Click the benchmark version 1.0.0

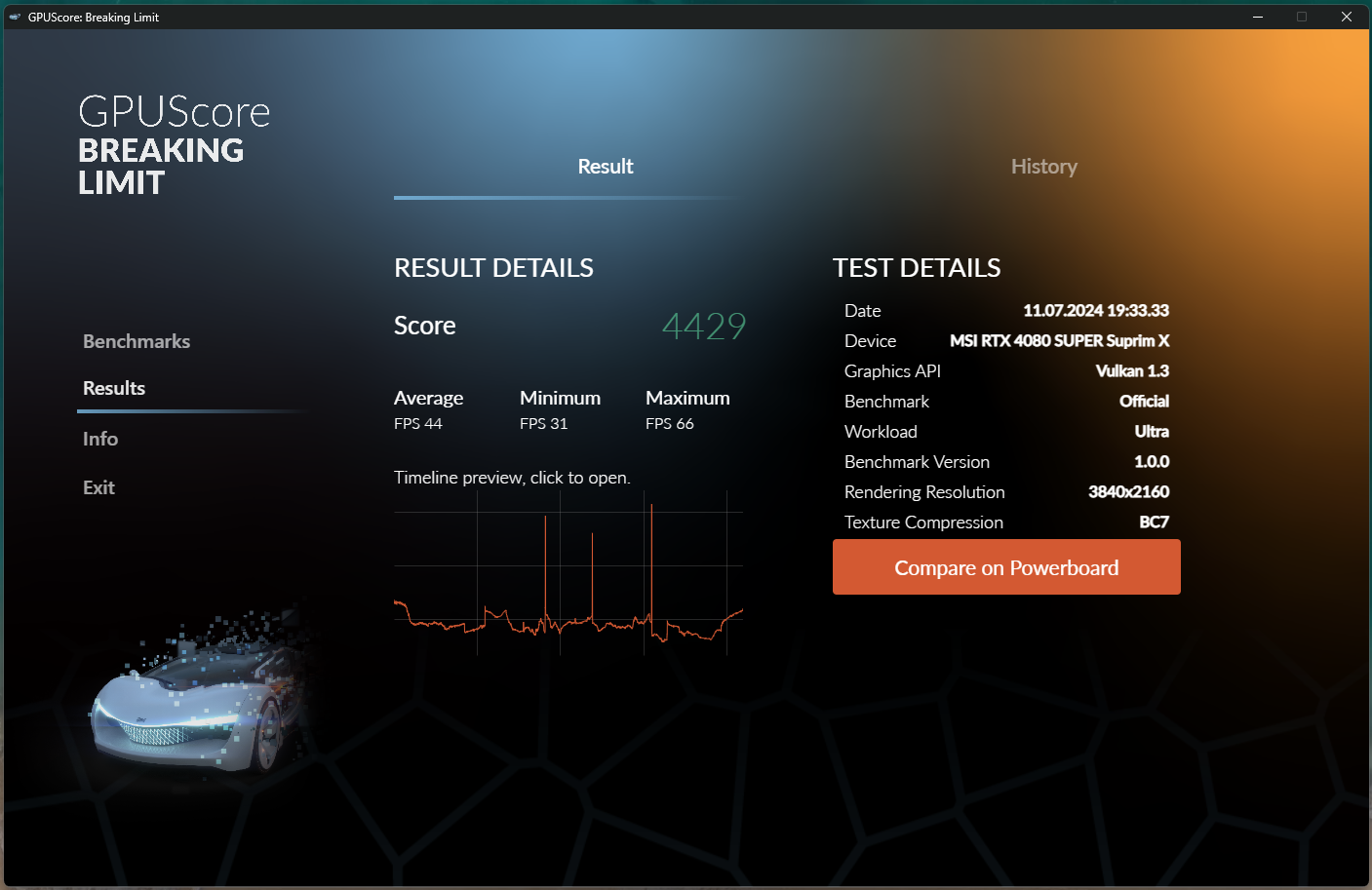pyautogui.click(x=1152, y=462)
